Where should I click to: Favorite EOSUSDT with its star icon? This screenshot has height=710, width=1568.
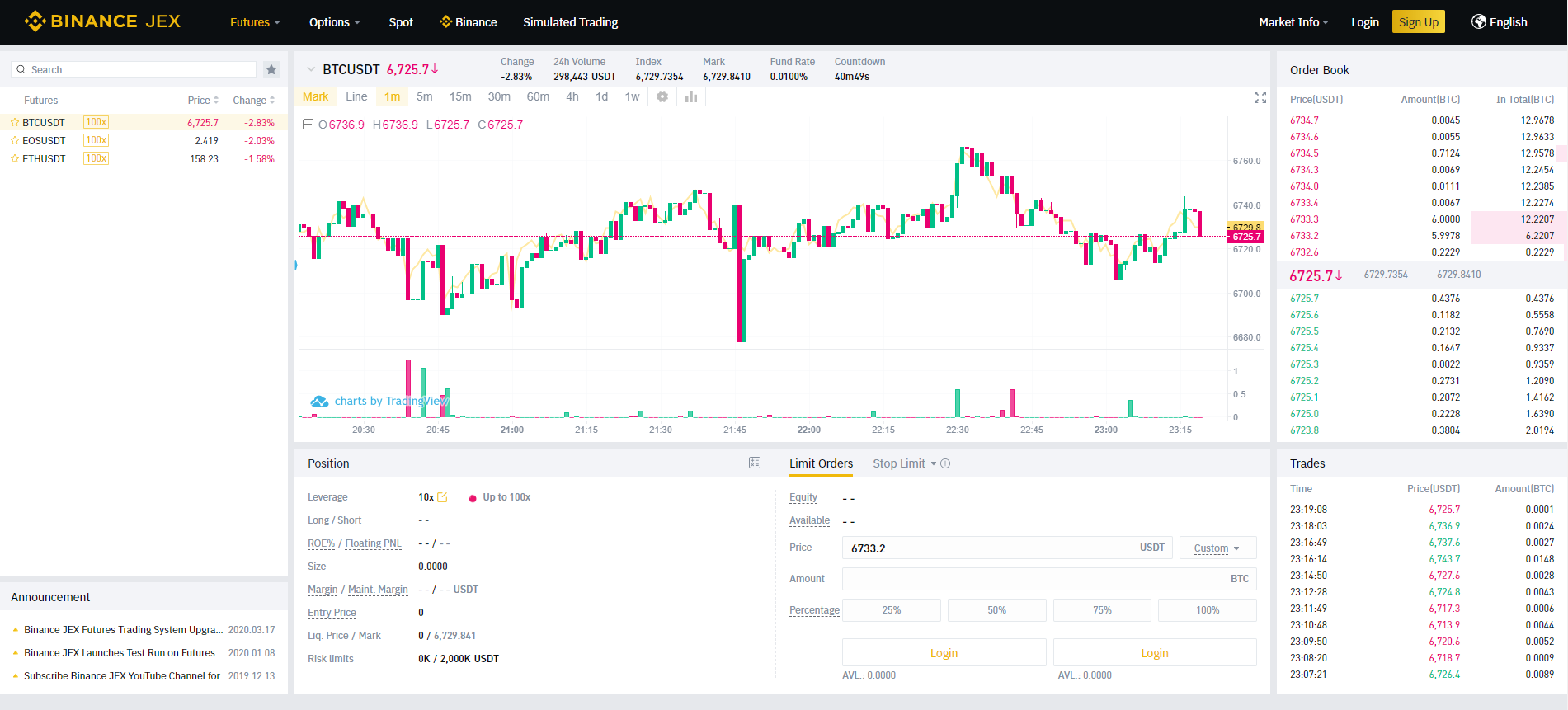pos(15,141)
